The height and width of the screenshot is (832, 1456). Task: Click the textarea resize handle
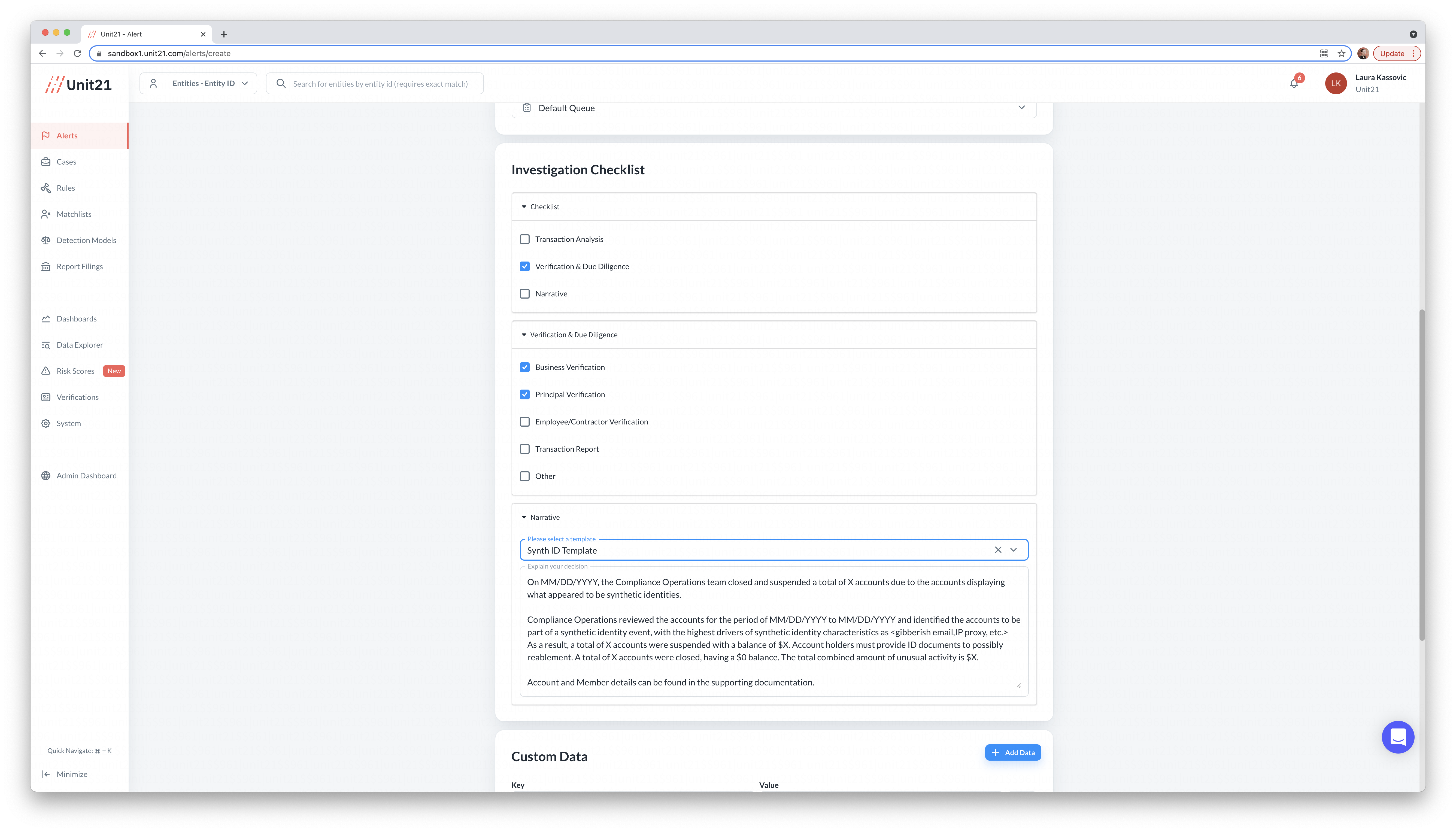coord(1018,685)
